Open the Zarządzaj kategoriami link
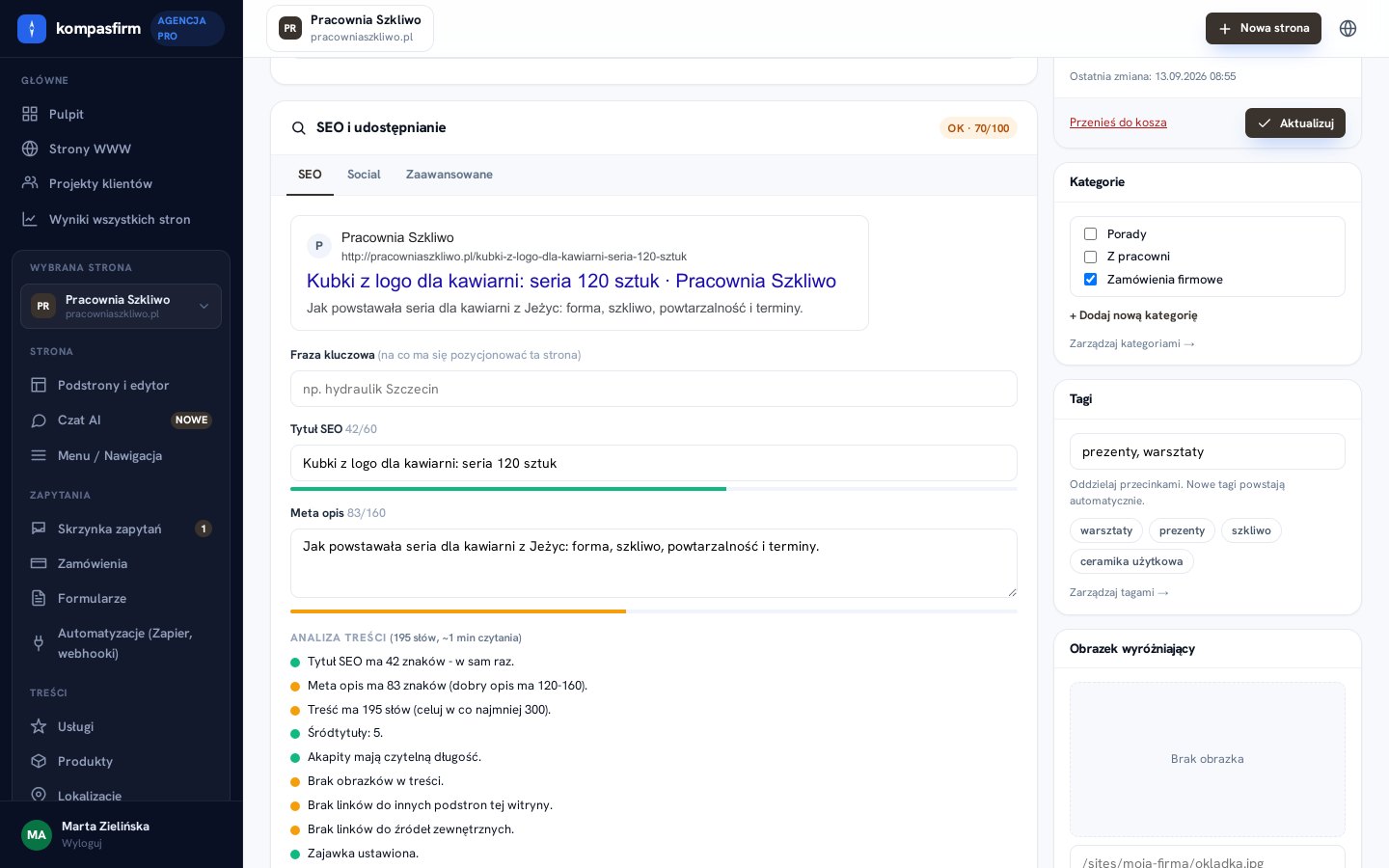The image size is (1389, 868). [x=1132, y=343]
